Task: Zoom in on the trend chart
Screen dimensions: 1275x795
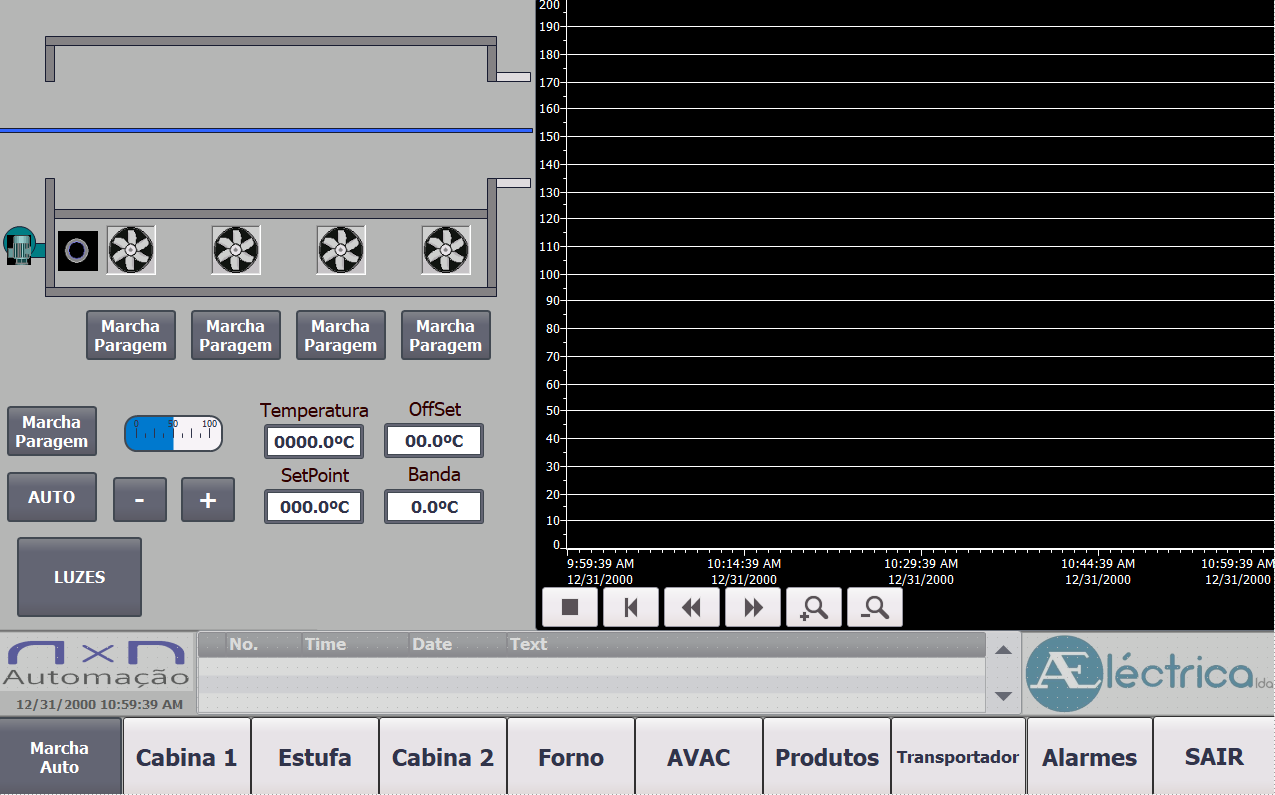Action: [x=814, y=607]
